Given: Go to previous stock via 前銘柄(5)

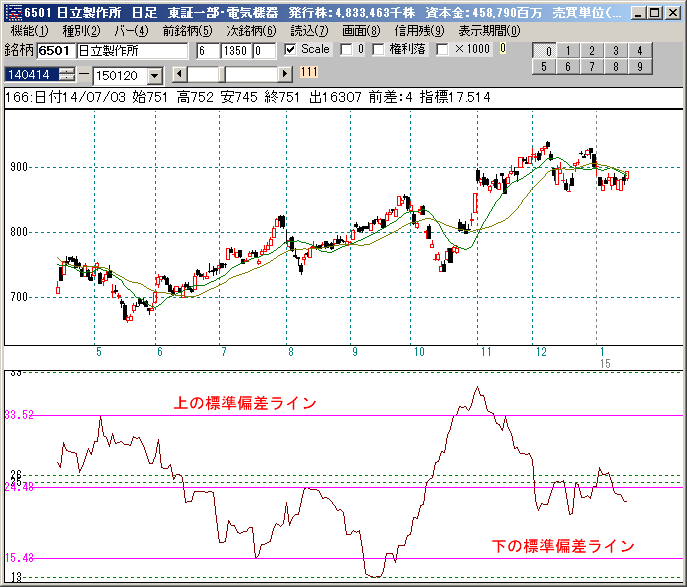Looking at the screenshot, I should coord(188,31).
